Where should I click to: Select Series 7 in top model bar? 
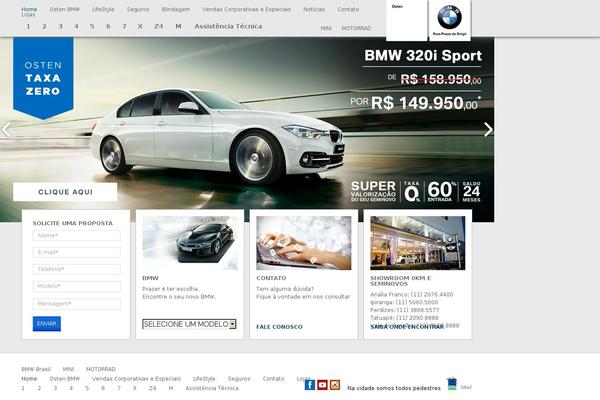click(124, 26)
